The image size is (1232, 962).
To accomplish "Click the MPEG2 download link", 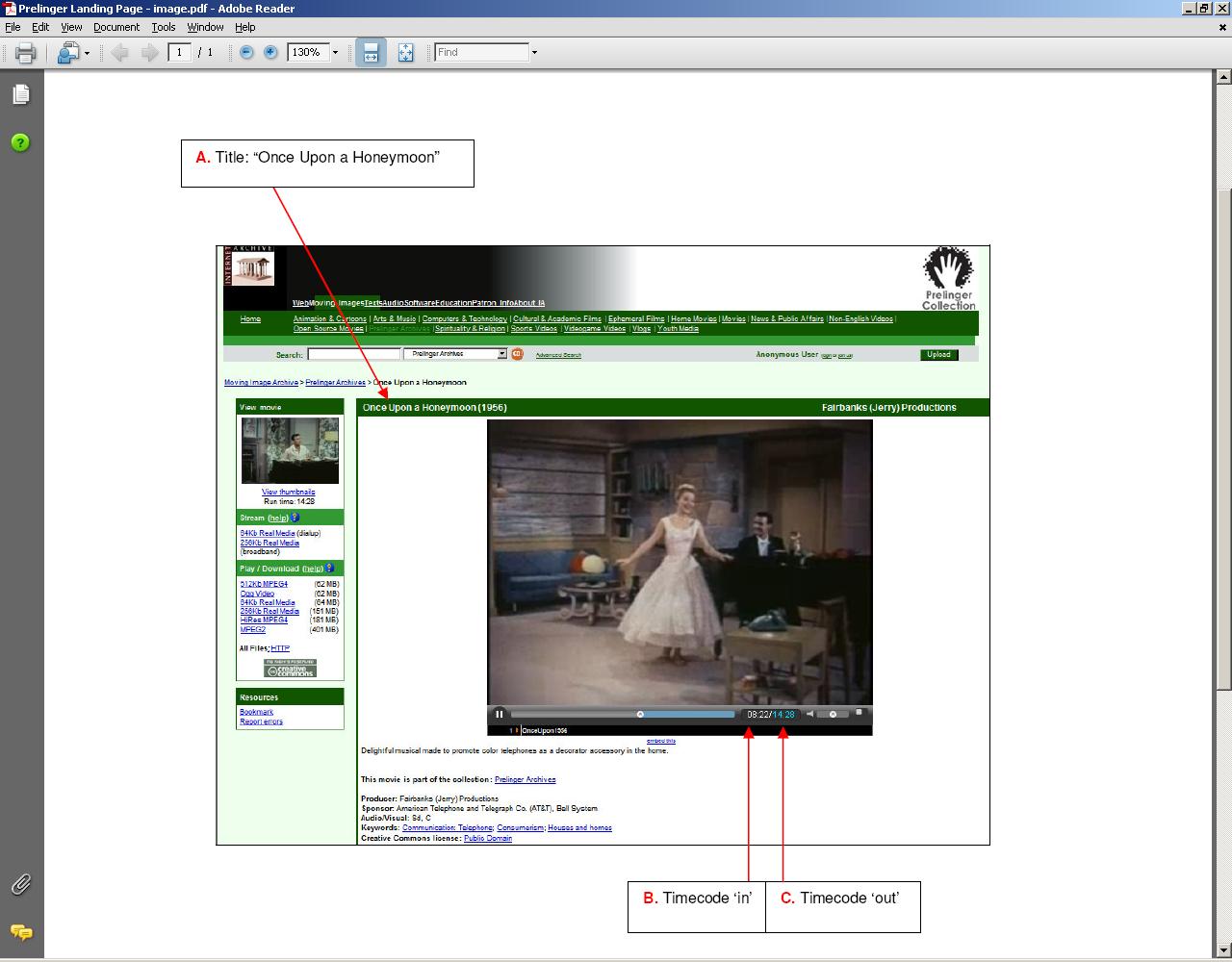I will click(x=252, y=629).
